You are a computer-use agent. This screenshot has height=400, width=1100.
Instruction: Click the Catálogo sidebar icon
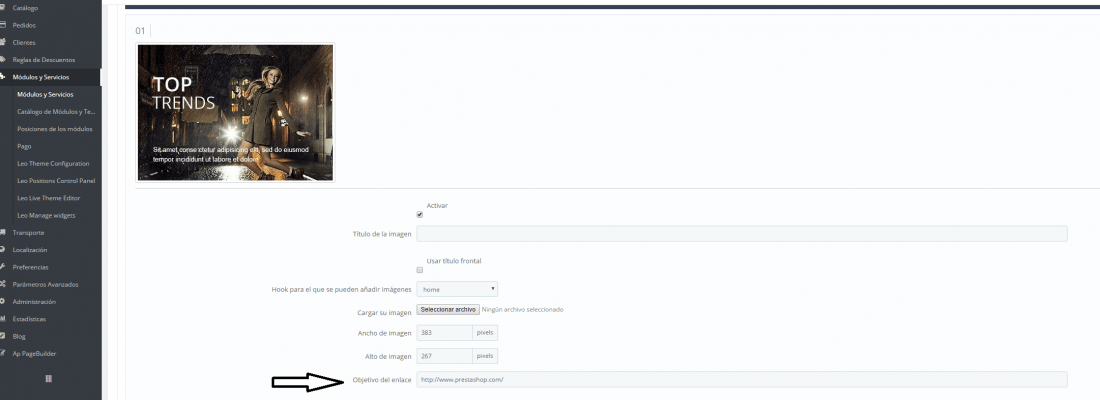click(3, 8)
